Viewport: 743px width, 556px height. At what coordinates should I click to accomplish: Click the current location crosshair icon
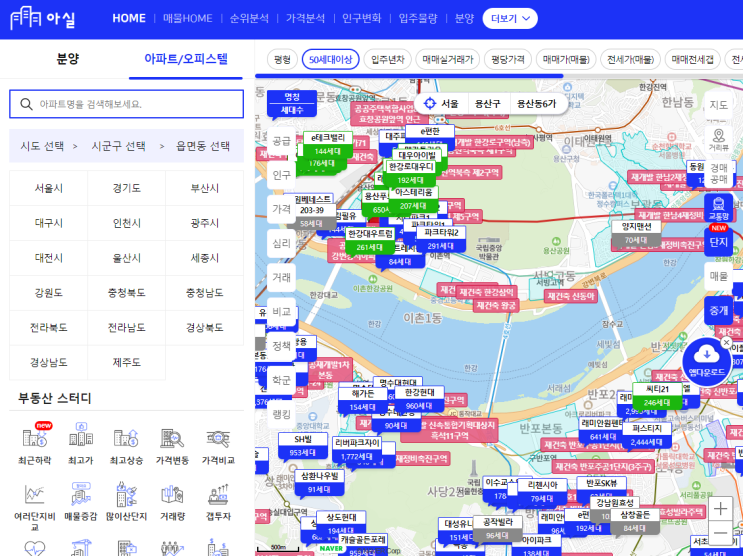430,103
